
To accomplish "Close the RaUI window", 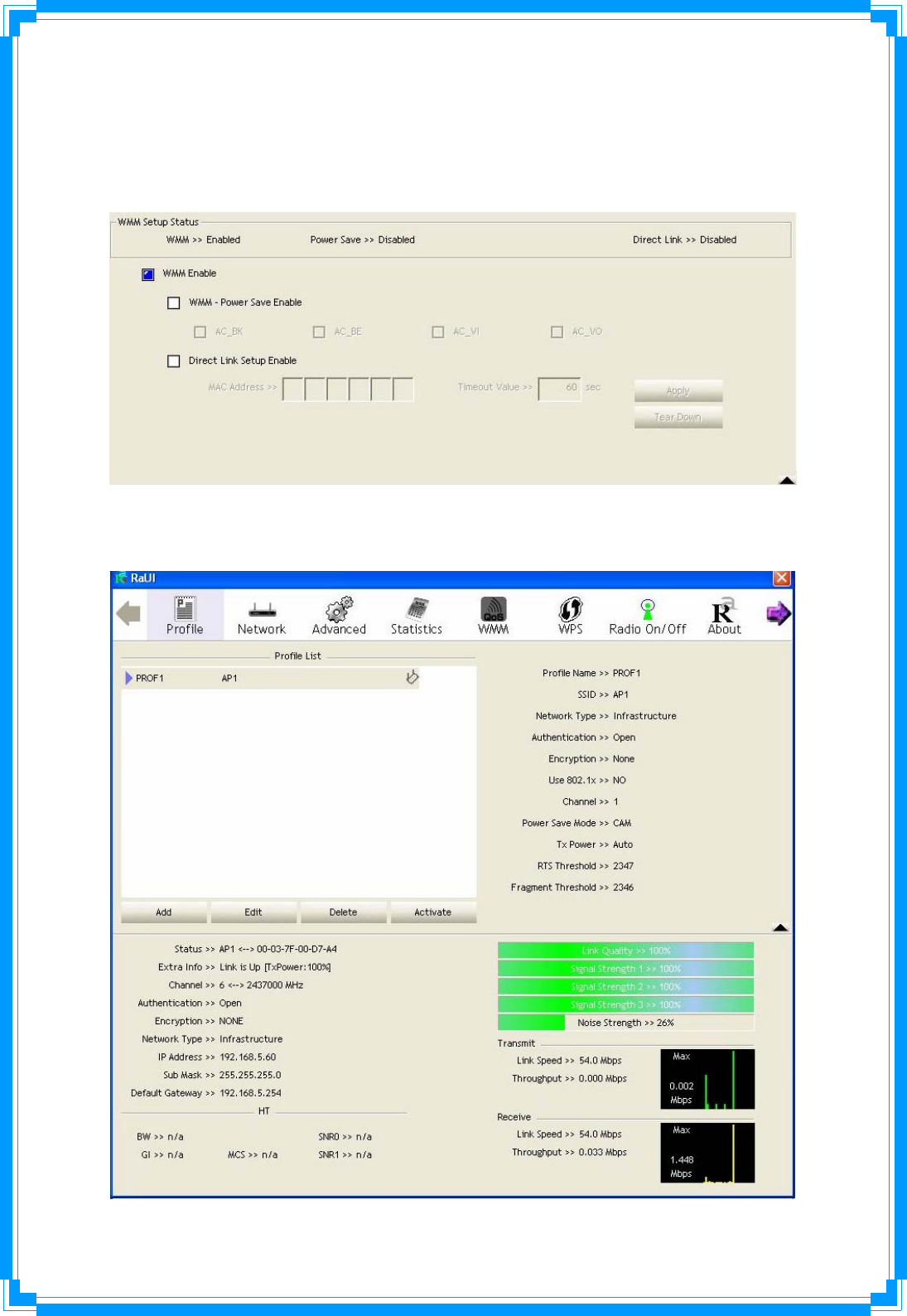I will click(781, 578).
